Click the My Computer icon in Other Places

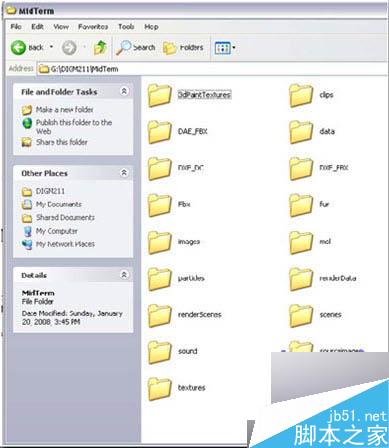coord(28,231)
